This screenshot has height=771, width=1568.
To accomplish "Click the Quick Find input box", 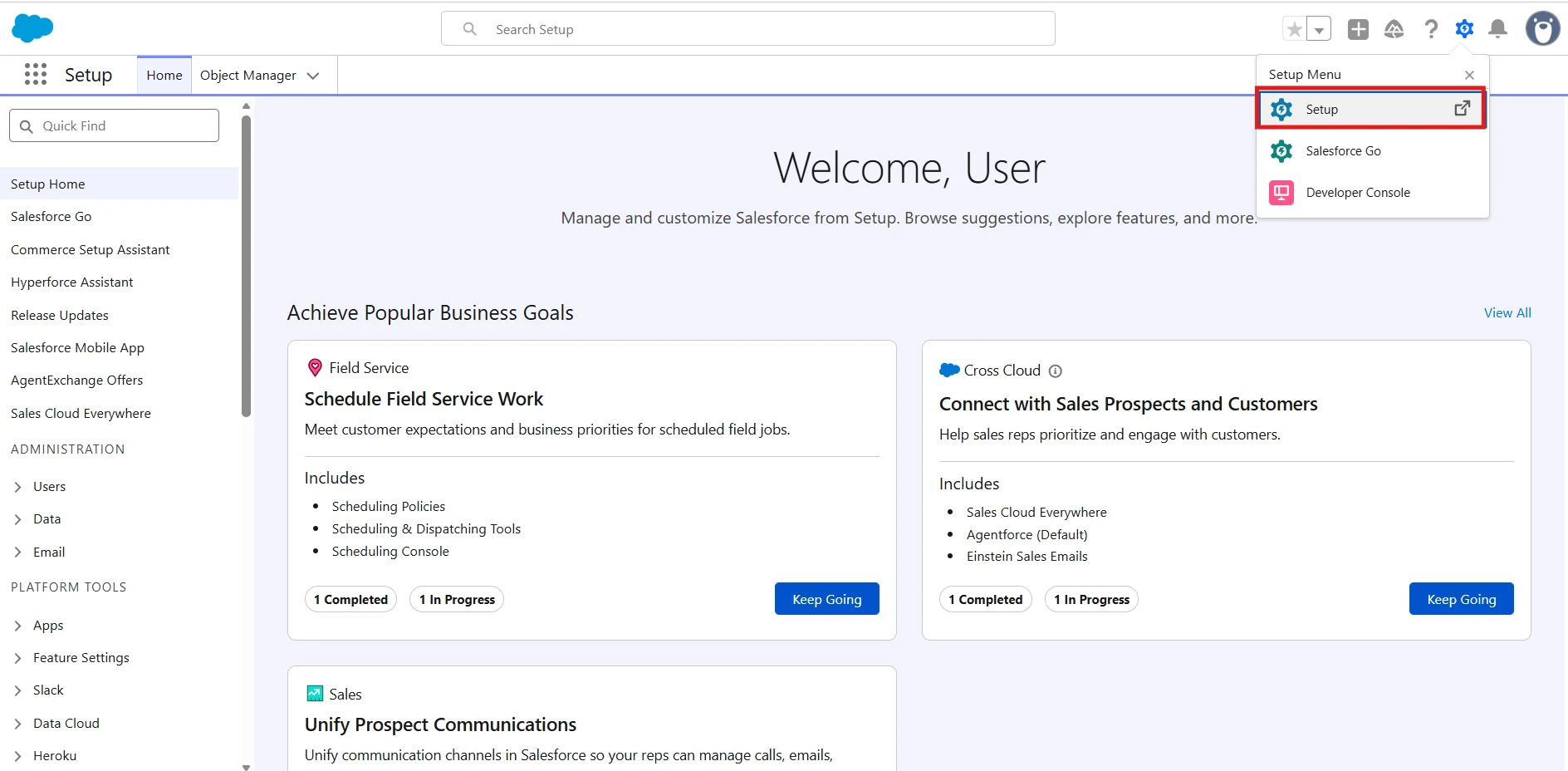I will 115,125.
